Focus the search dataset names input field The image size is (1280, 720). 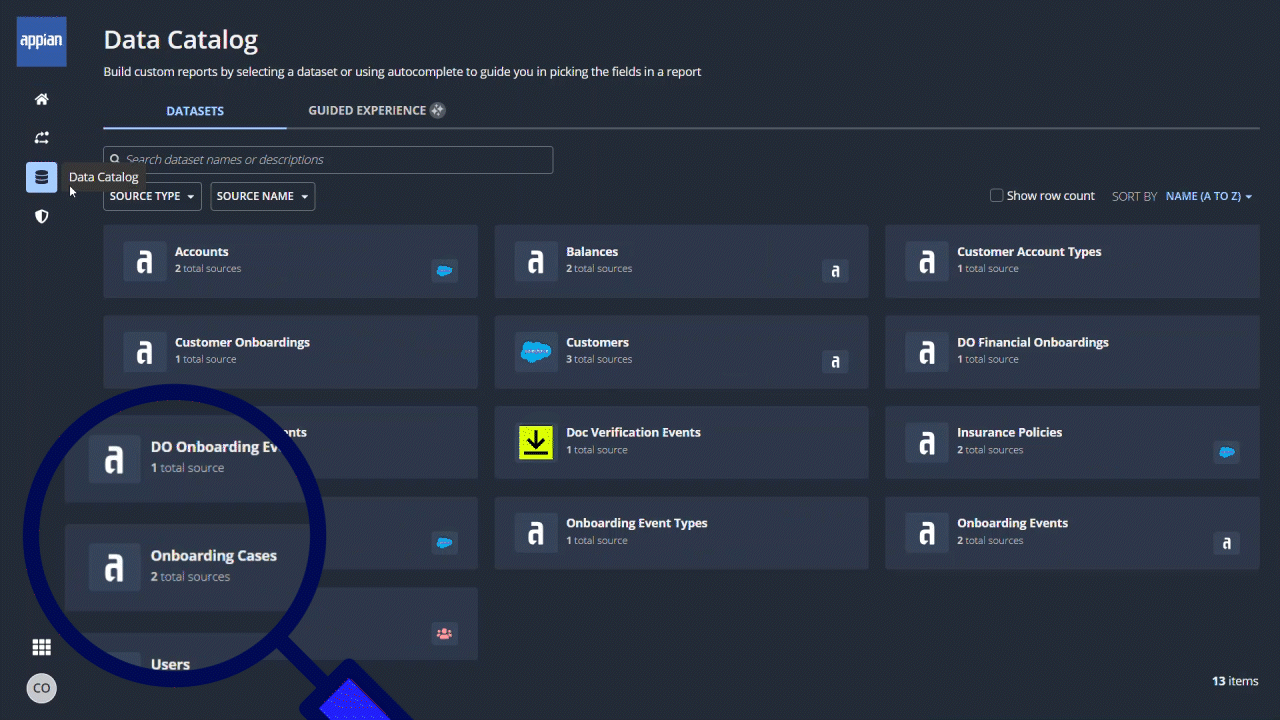point(328,159)
